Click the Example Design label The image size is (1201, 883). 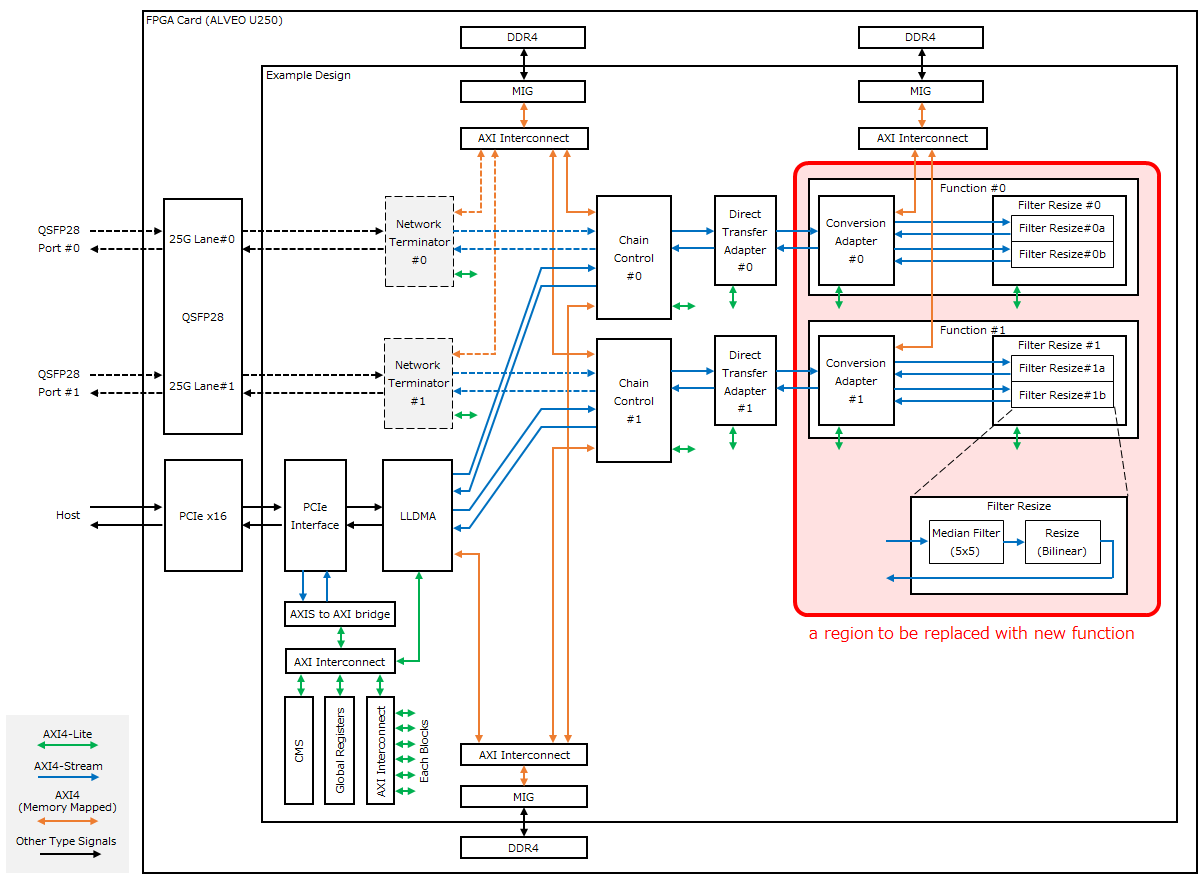[308, 75]
